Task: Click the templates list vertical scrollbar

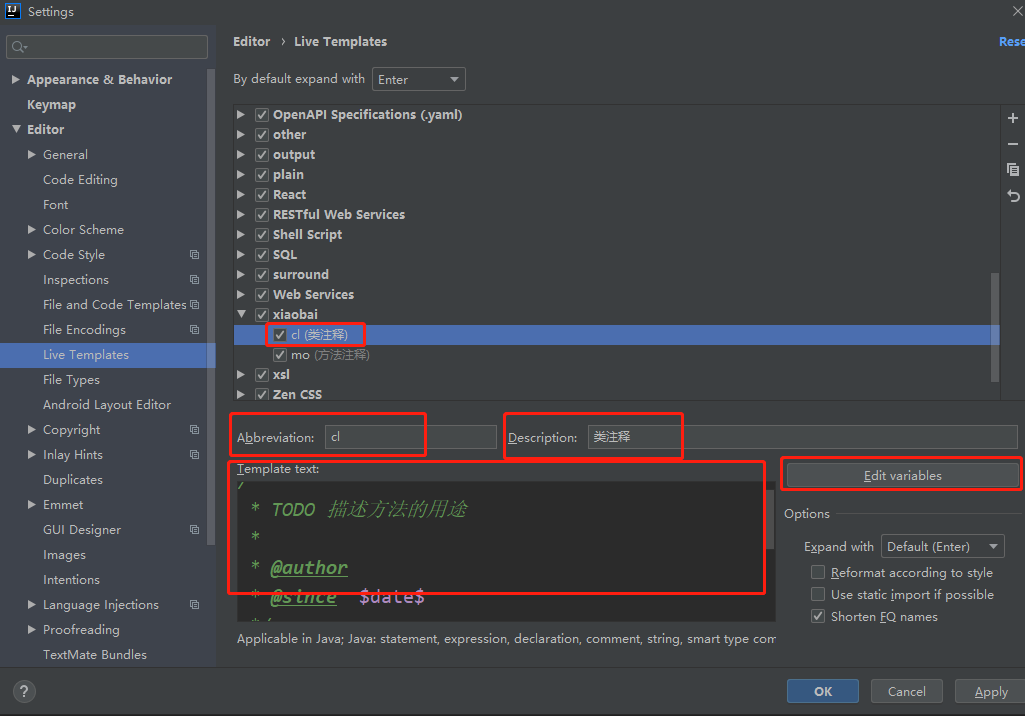Action: [995, 327]
